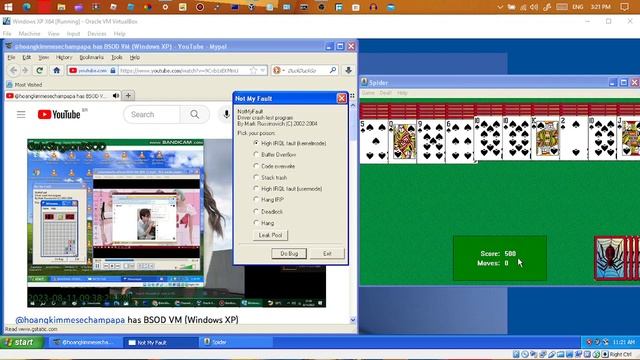The width and height of the screenshot is (640, 360).
Task: Open VirtualBox Machine menu
Action: point(29,33)
